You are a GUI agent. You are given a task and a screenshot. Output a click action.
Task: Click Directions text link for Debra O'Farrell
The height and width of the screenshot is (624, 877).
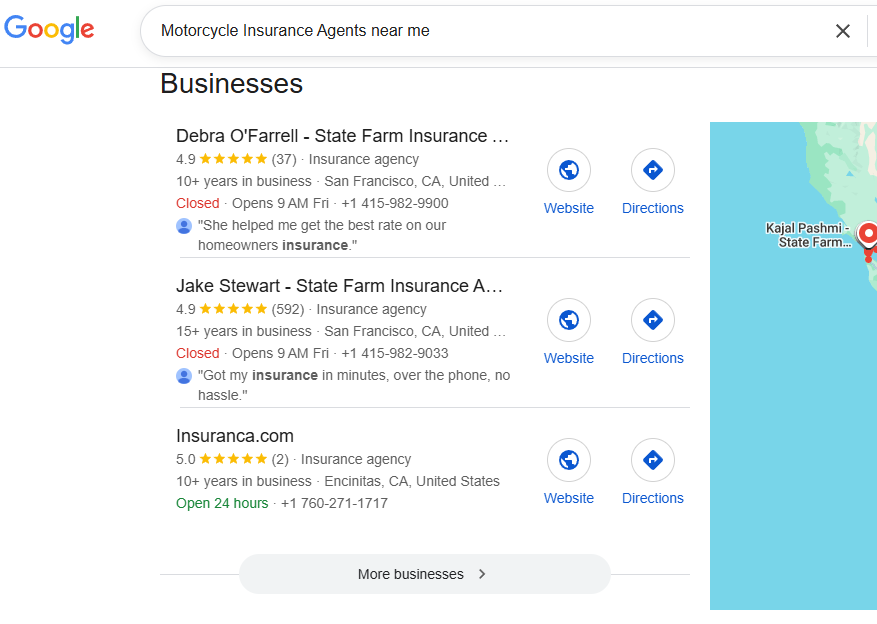pyautogui.click(x=653, y=208)
